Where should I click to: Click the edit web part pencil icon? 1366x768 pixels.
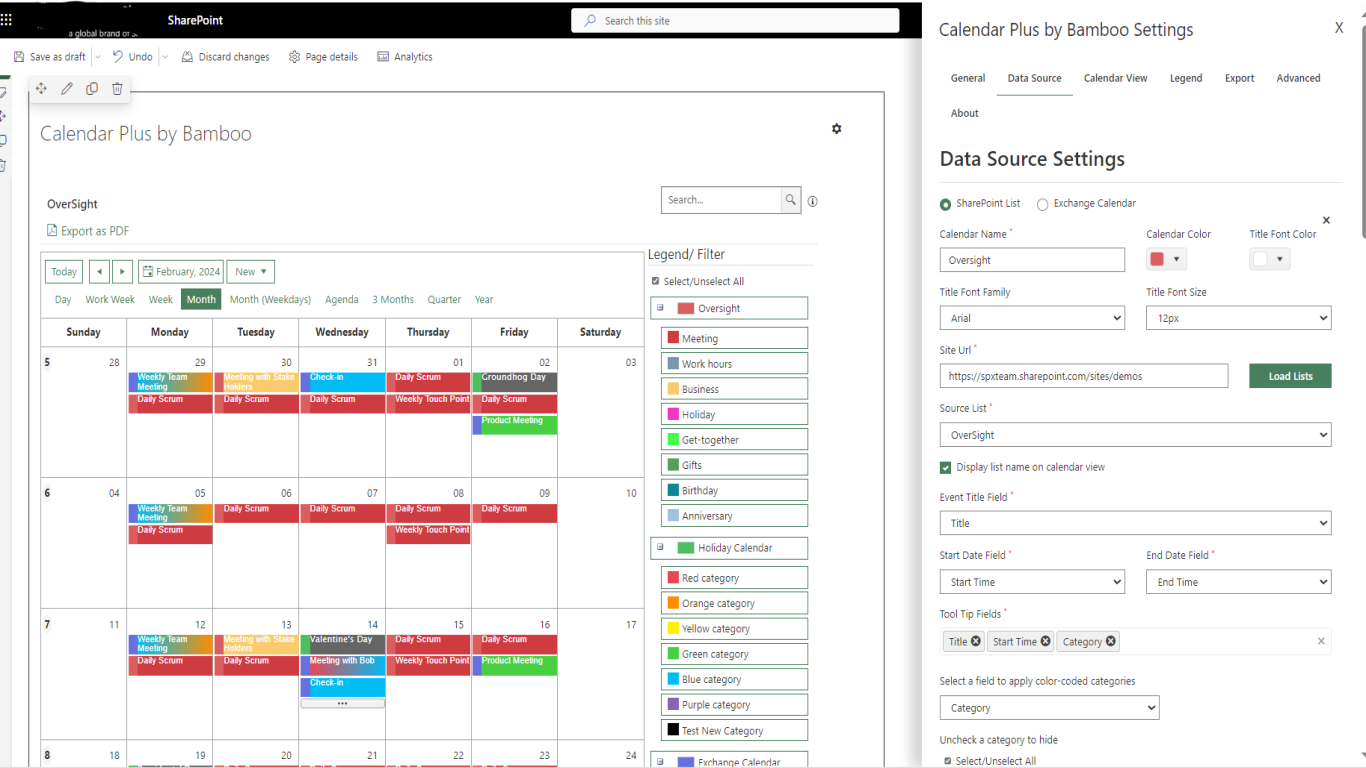(67, 89)
